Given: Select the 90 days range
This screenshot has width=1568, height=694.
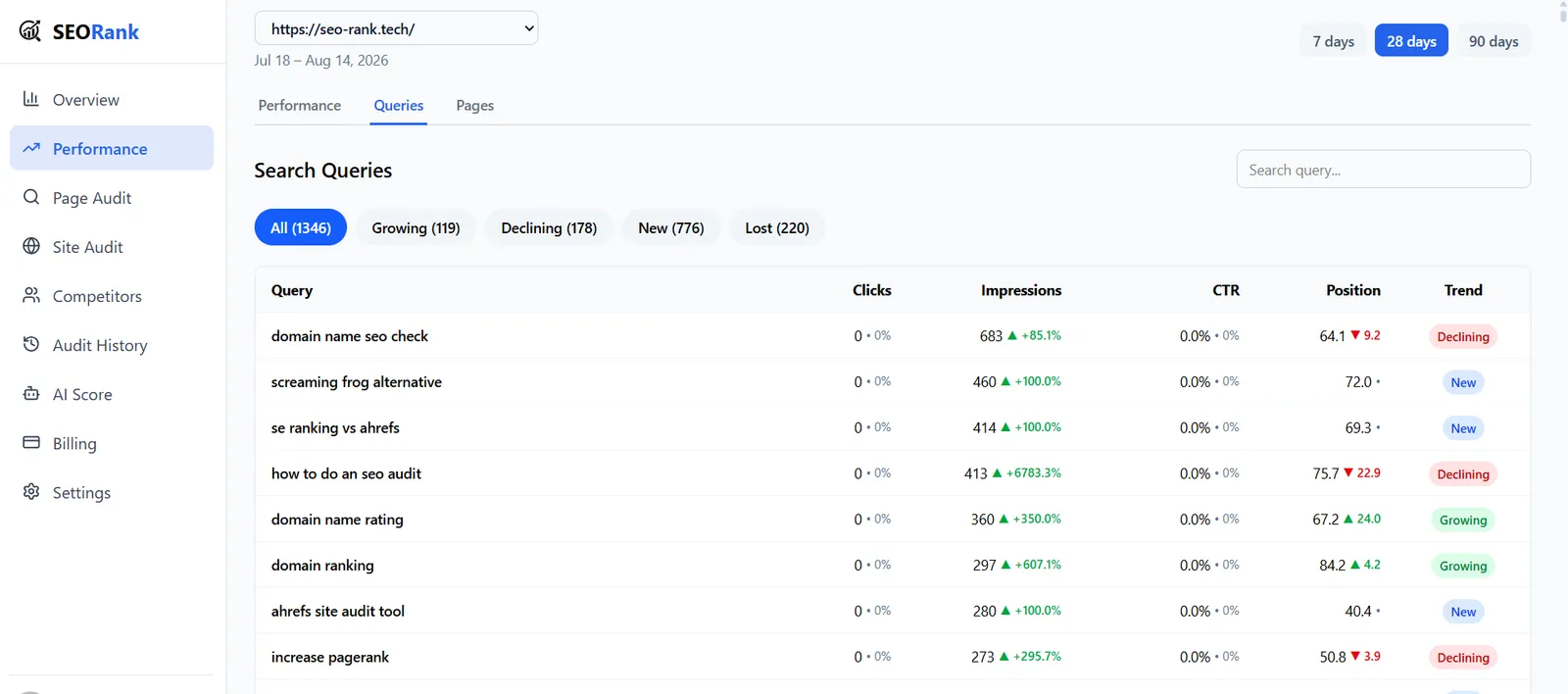Looking at the screenshot, I should [1494, 40].
